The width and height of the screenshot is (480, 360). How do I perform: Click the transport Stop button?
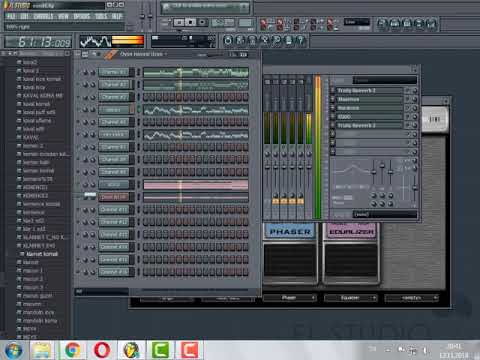(x=191, y=22)
